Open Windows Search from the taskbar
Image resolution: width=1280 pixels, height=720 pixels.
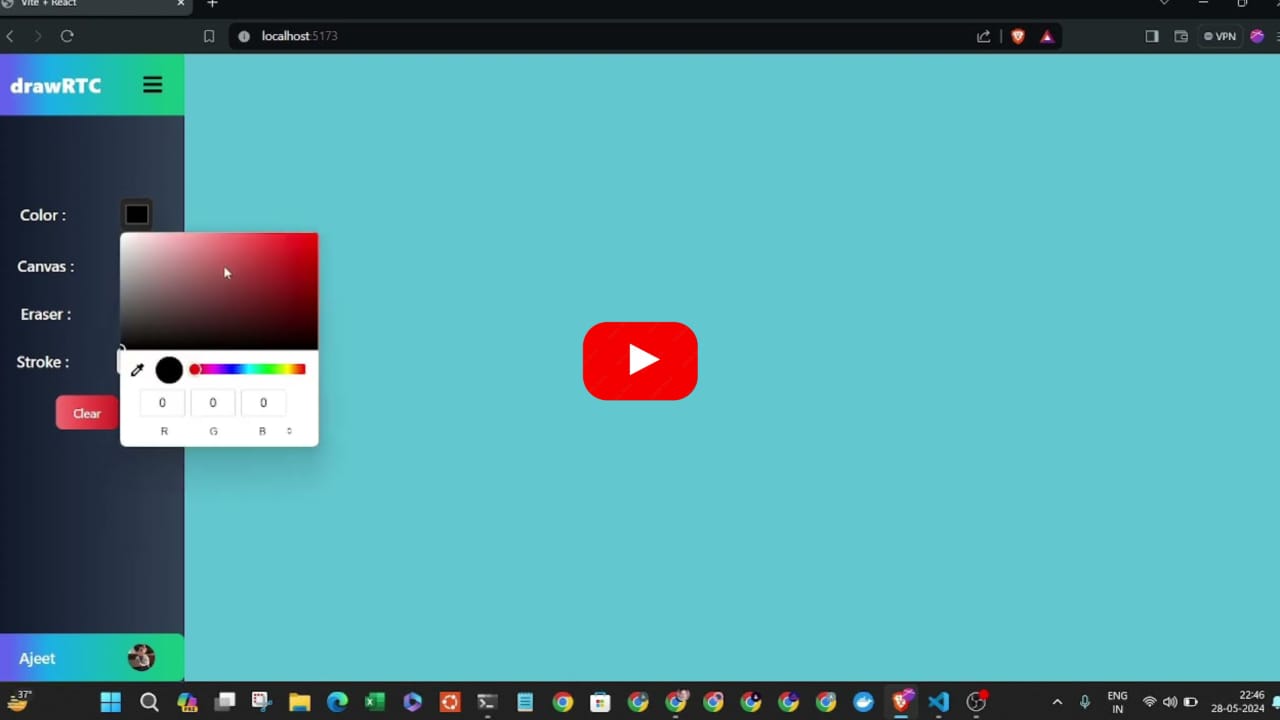(x=149, y=702)
